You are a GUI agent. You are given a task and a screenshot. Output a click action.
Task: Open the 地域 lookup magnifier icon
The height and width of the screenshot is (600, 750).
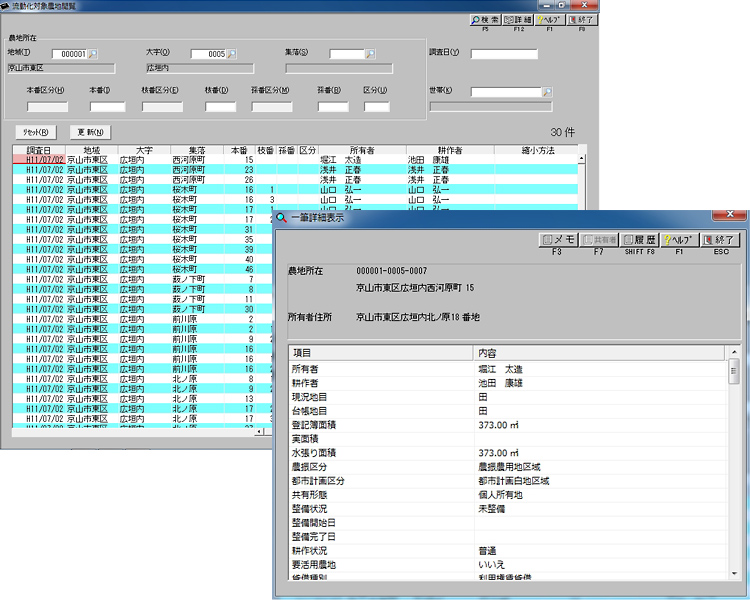(x=93, y=54)
